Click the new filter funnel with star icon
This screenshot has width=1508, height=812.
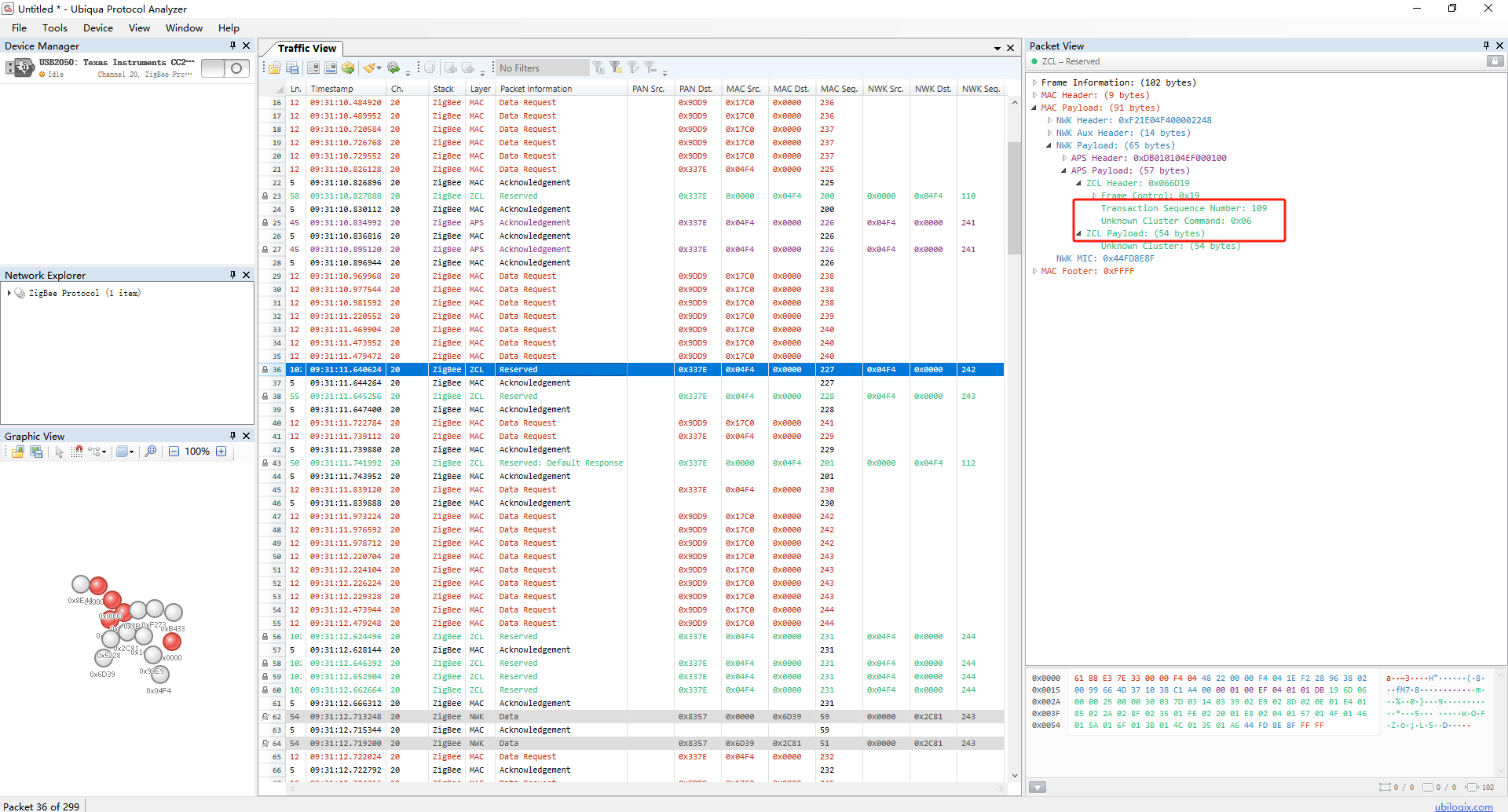click(616, 68)
